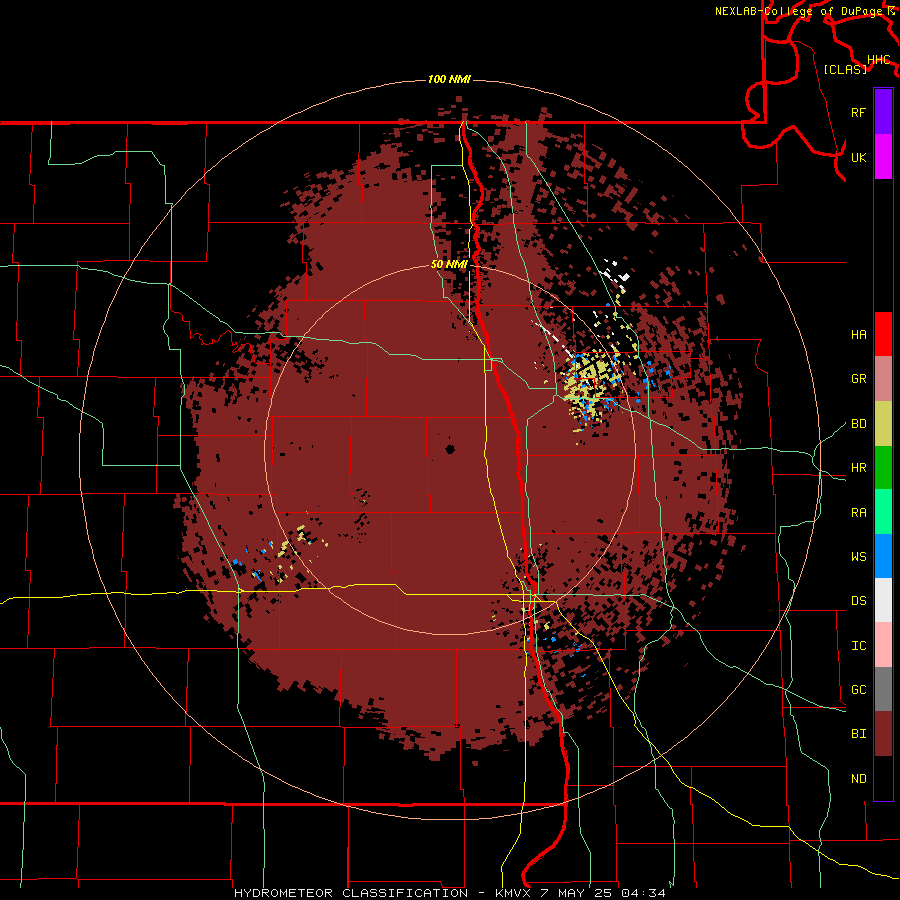Viewport: 900px width, 900px height.
Task: Click the HYDROMETEOR CLASSIFICATION title text
Action: pos(351,893)
